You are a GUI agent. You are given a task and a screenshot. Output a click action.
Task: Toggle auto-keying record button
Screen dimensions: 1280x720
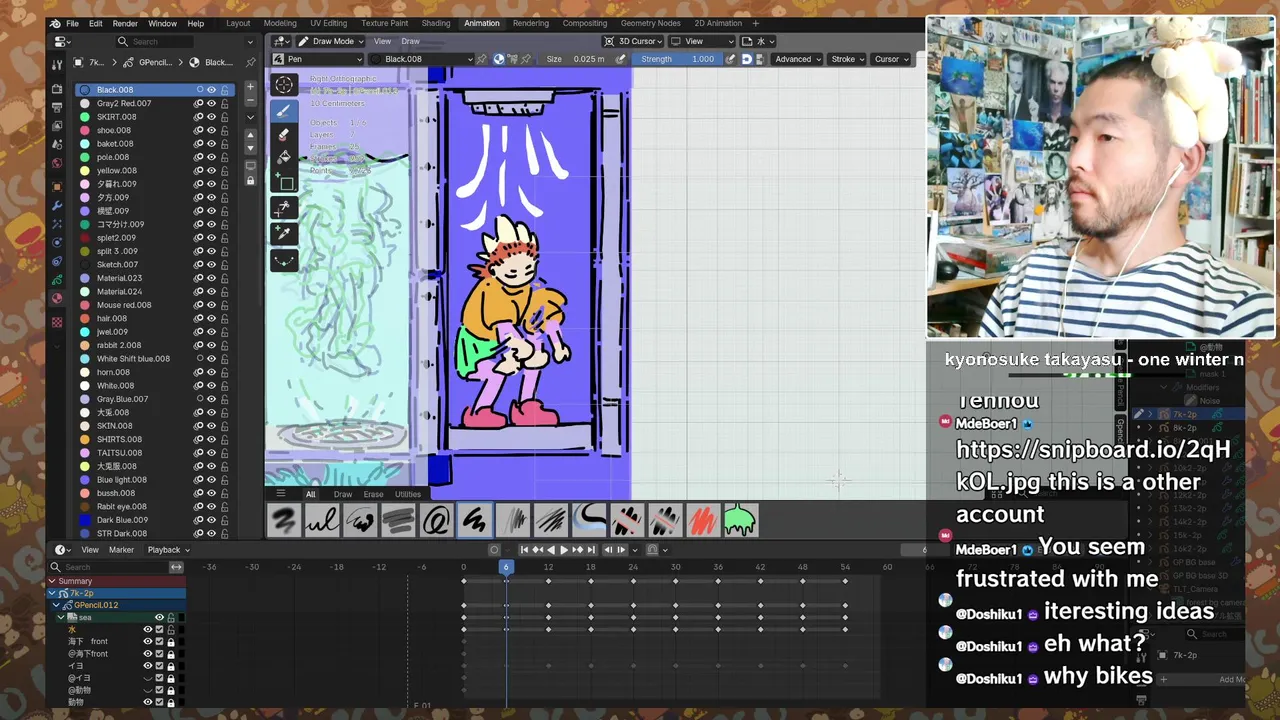click(x=494, y=549)
